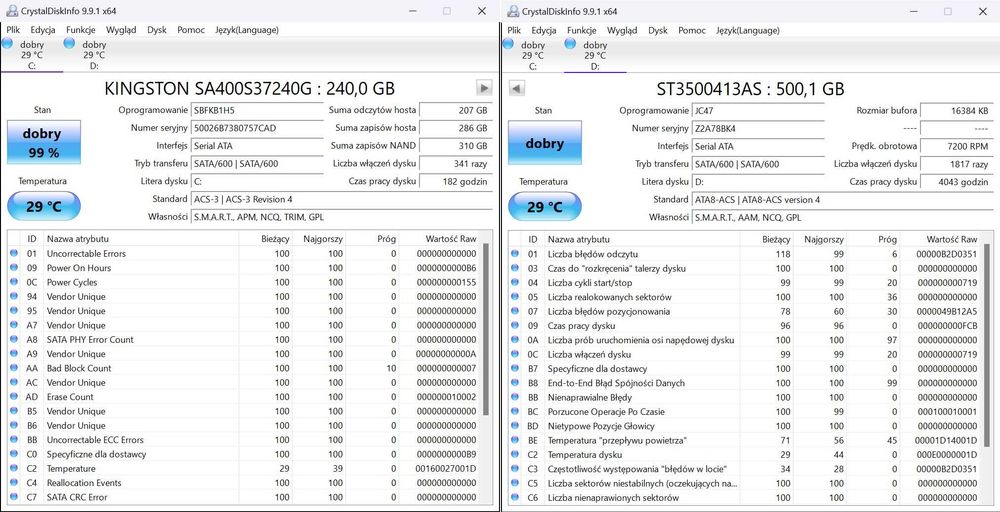Click the serial number field 50026B7380757CAD

(256, 128)
